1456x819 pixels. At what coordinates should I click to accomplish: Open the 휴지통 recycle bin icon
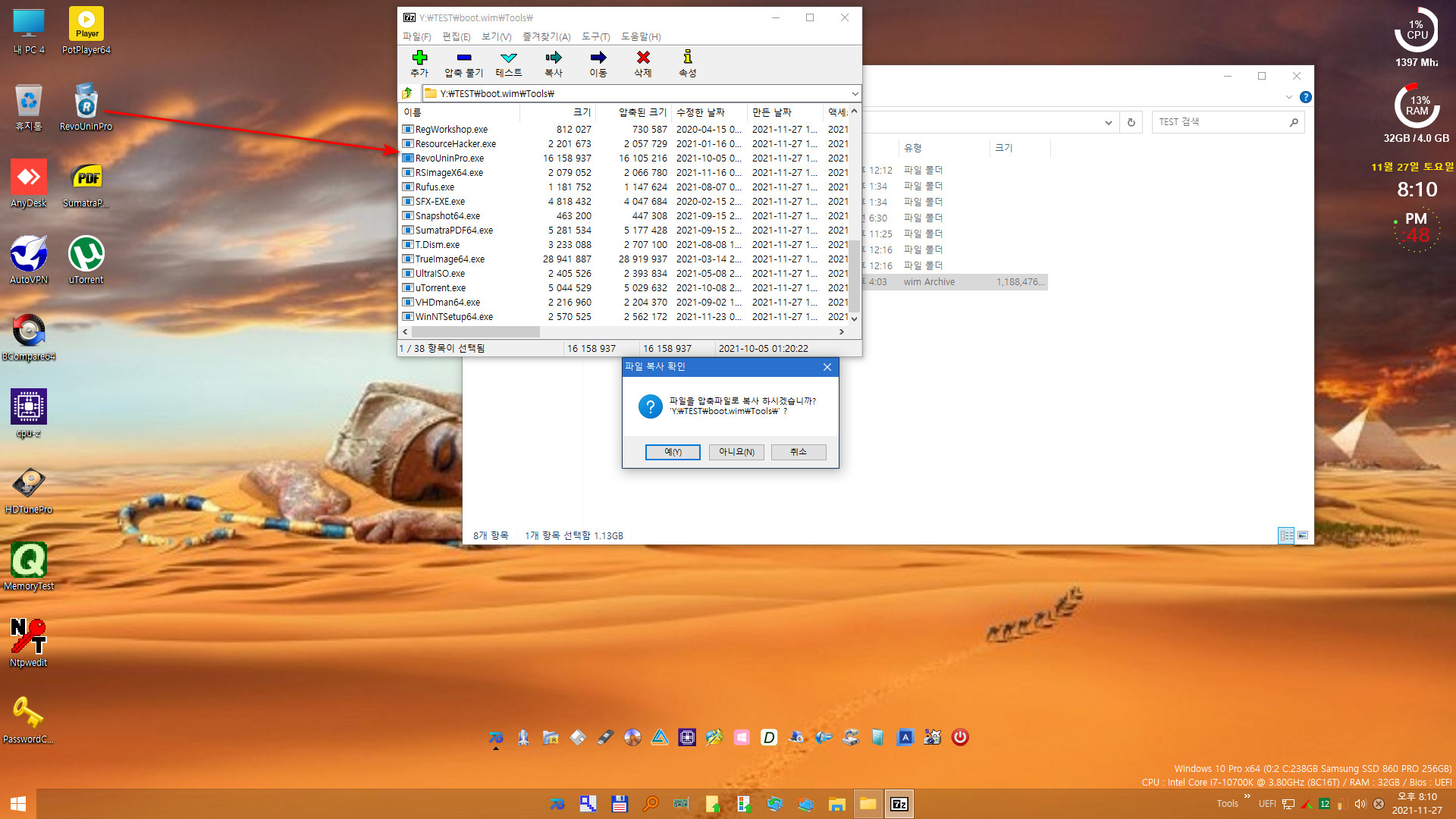tap(29, 107)
